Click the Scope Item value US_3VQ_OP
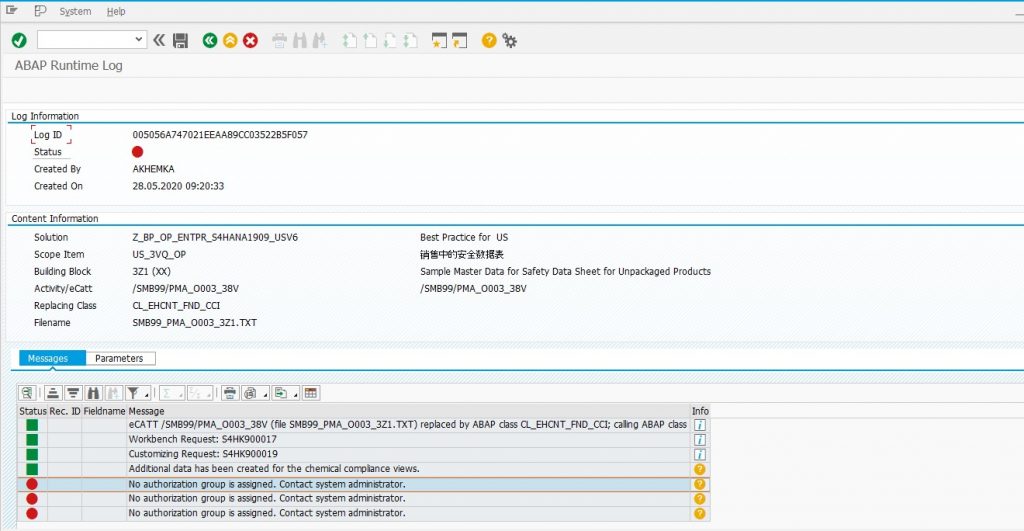Viewport: 1024px width, 531px height. click(159, 254)
